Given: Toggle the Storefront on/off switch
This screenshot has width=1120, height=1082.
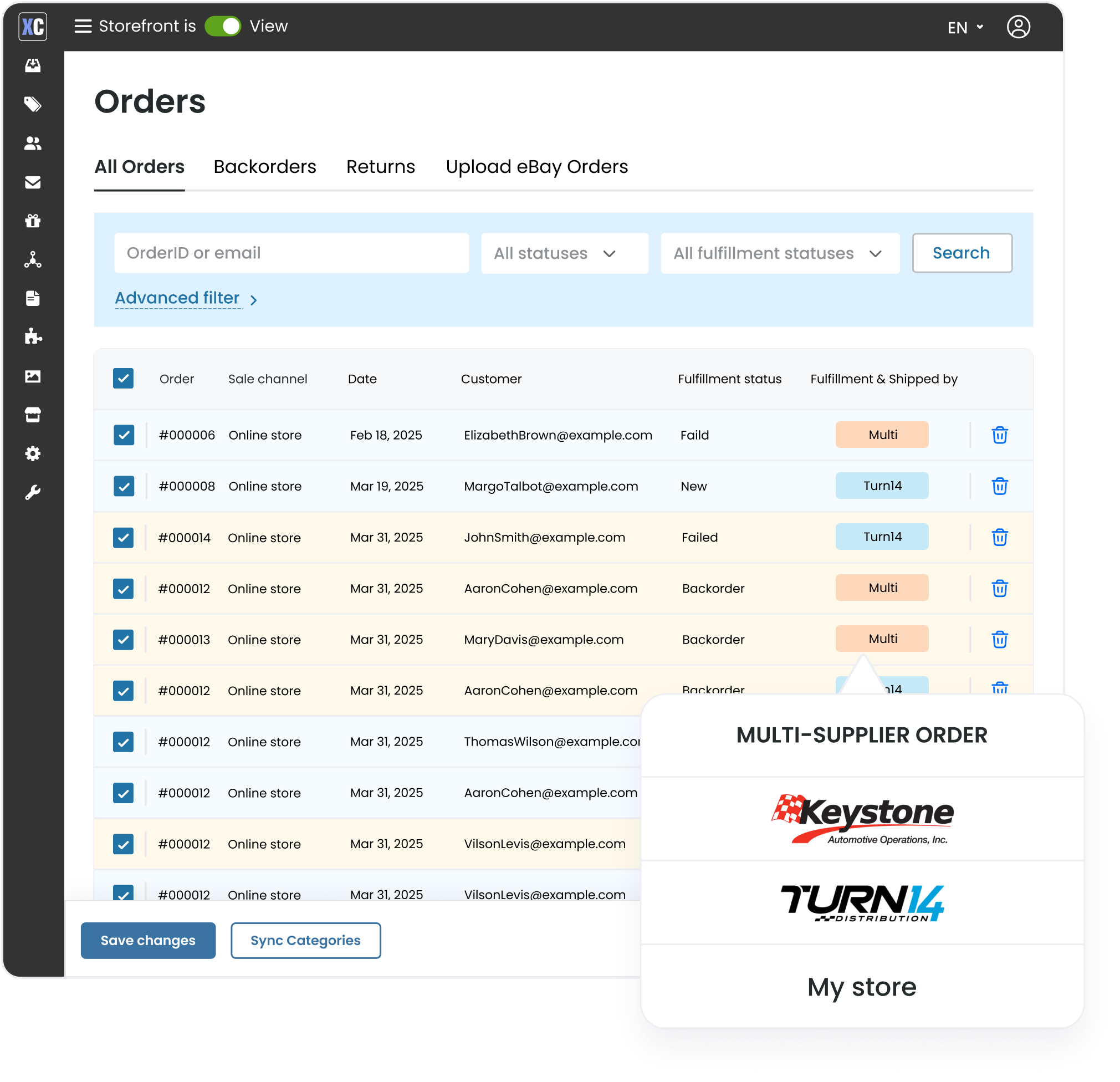Looking at the screenshot, I should click(x=223, y=26).
